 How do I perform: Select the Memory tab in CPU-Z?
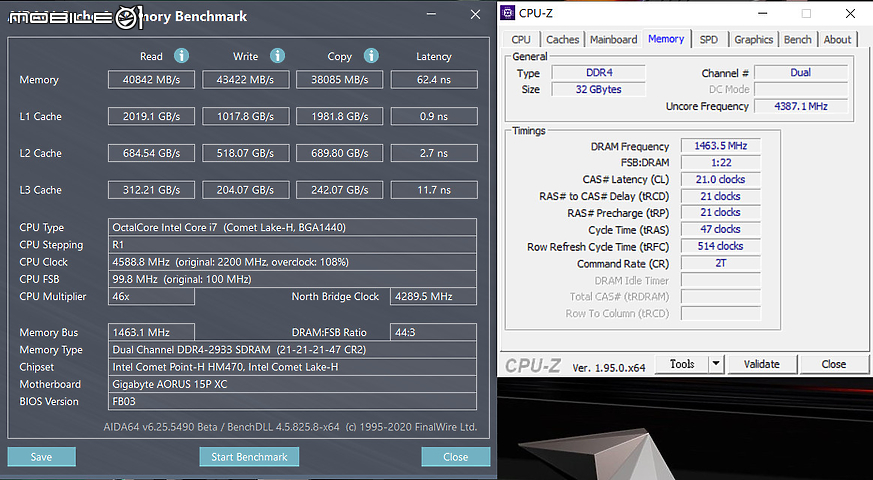pyautogui.click(x=666, y=38)
